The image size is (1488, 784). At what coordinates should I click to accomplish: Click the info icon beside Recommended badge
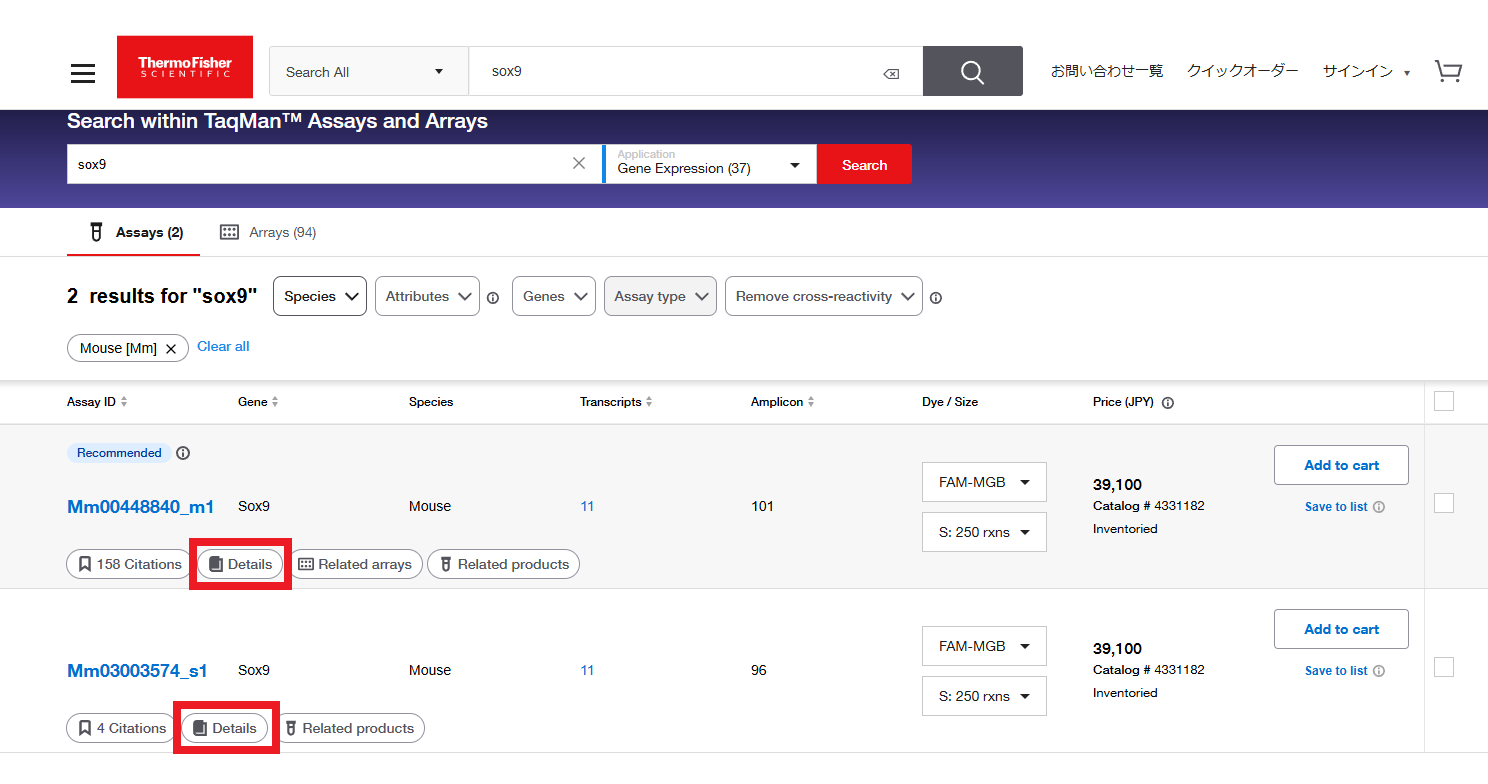tap(183, 453)
